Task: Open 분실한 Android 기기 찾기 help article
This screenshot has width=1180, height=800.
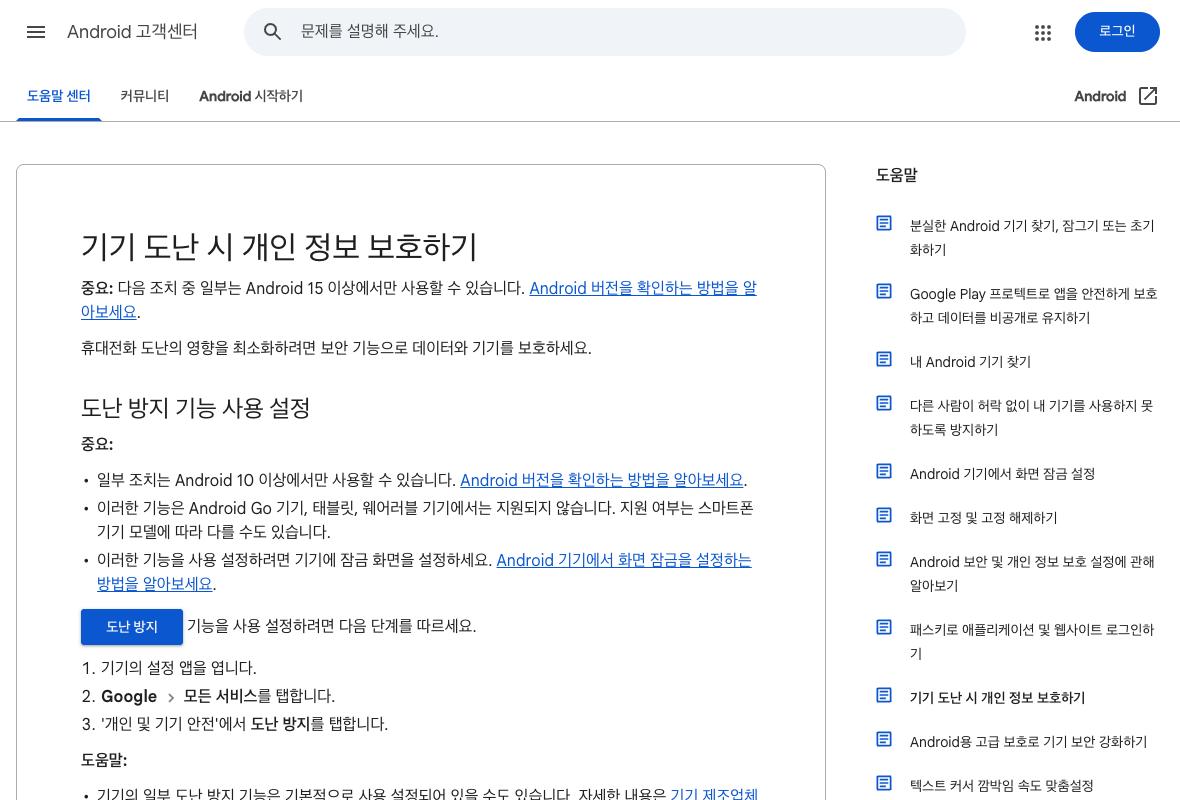Action: (1032, 238)
